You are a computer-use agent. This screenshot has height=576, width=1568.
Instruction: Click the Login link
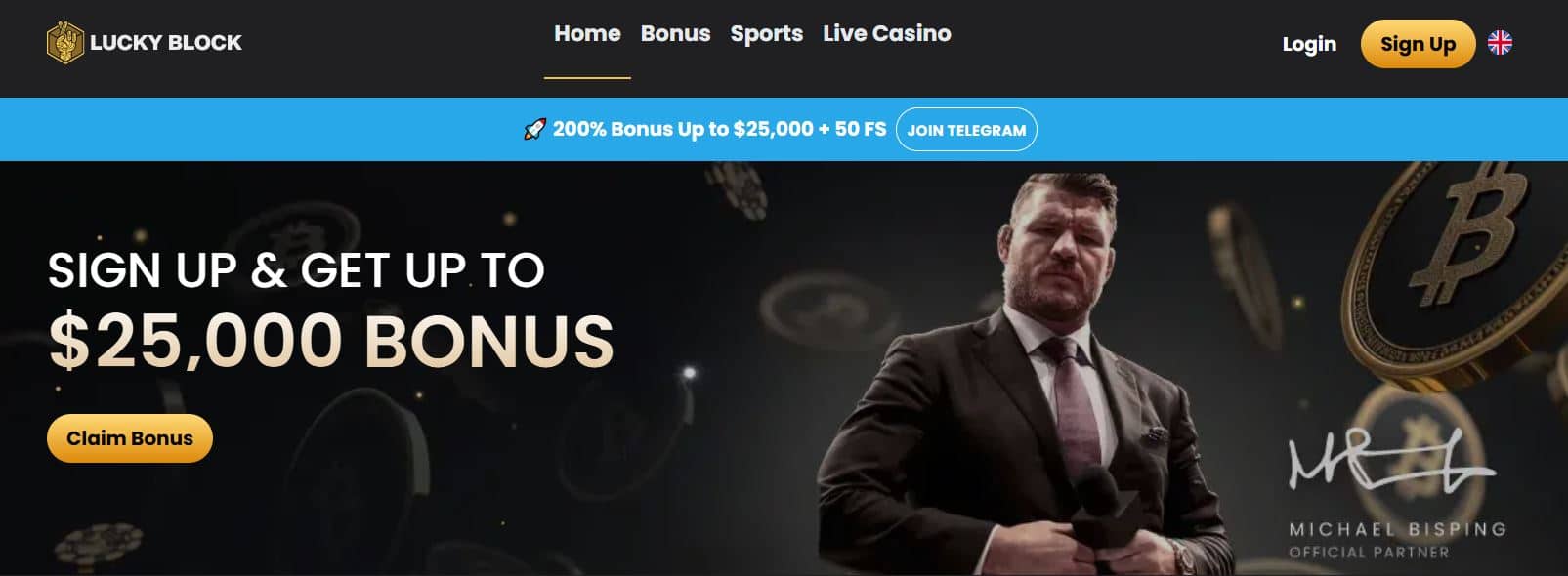click(x=1309, y=44)
